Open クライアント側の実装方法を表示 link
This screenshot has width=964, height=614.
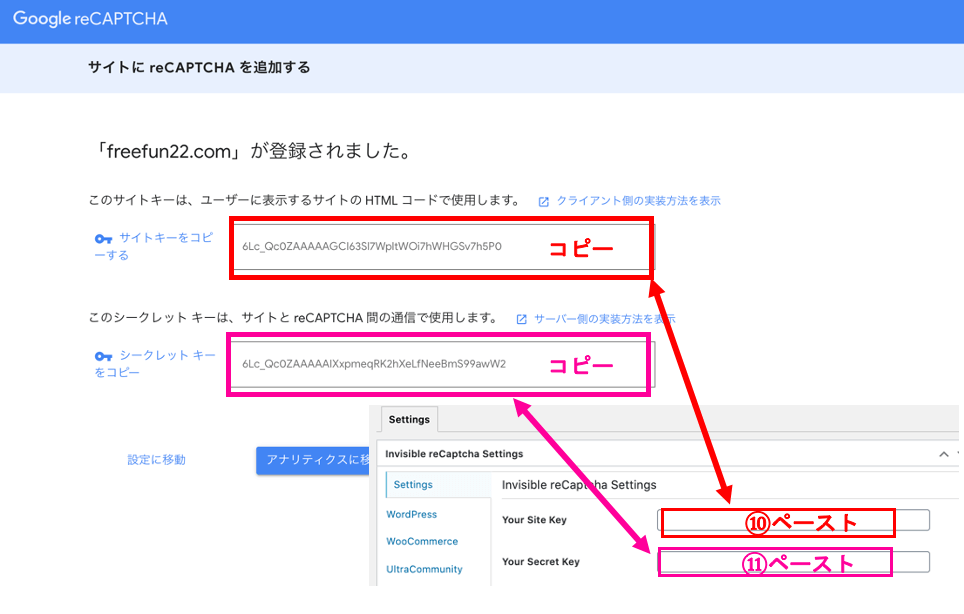638,201
